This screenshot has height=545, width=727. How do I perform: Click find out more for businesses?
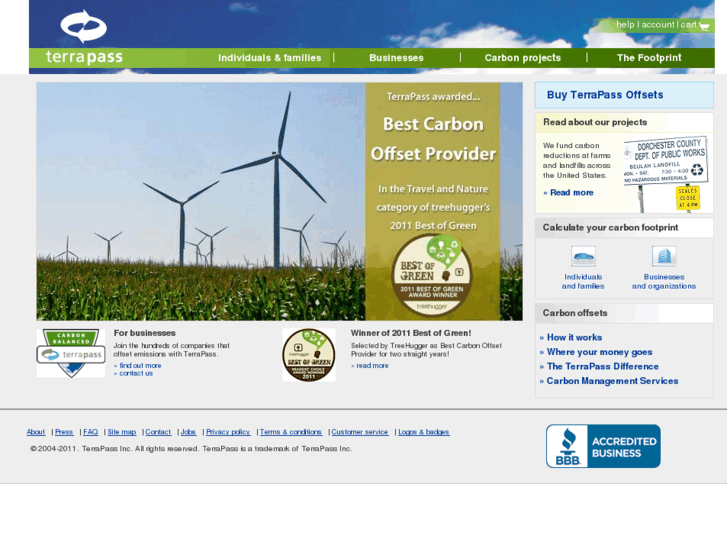[140, 365]
